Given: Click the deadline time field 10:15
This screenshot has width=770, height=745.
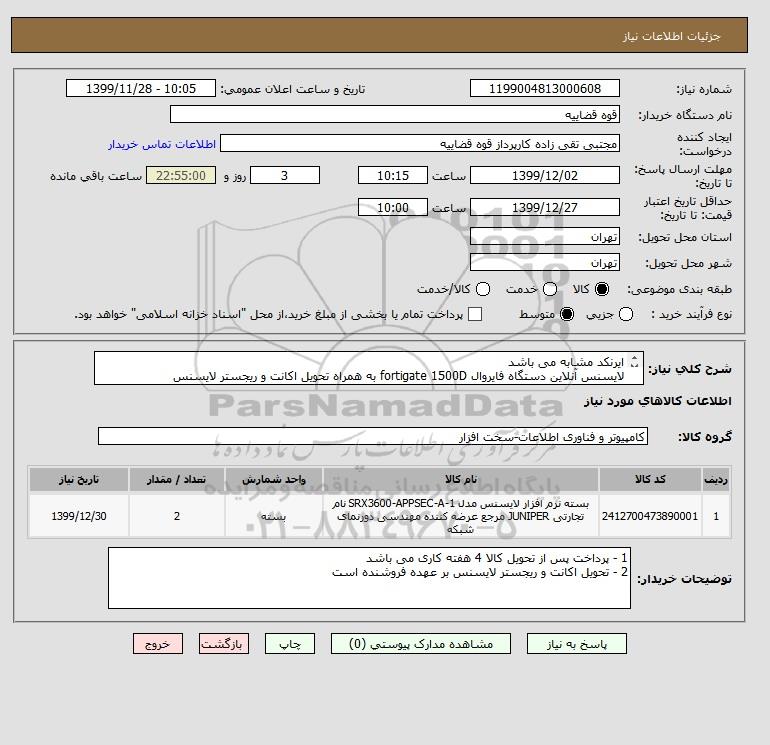Looking at the screenshot, I should click(393, 175).
